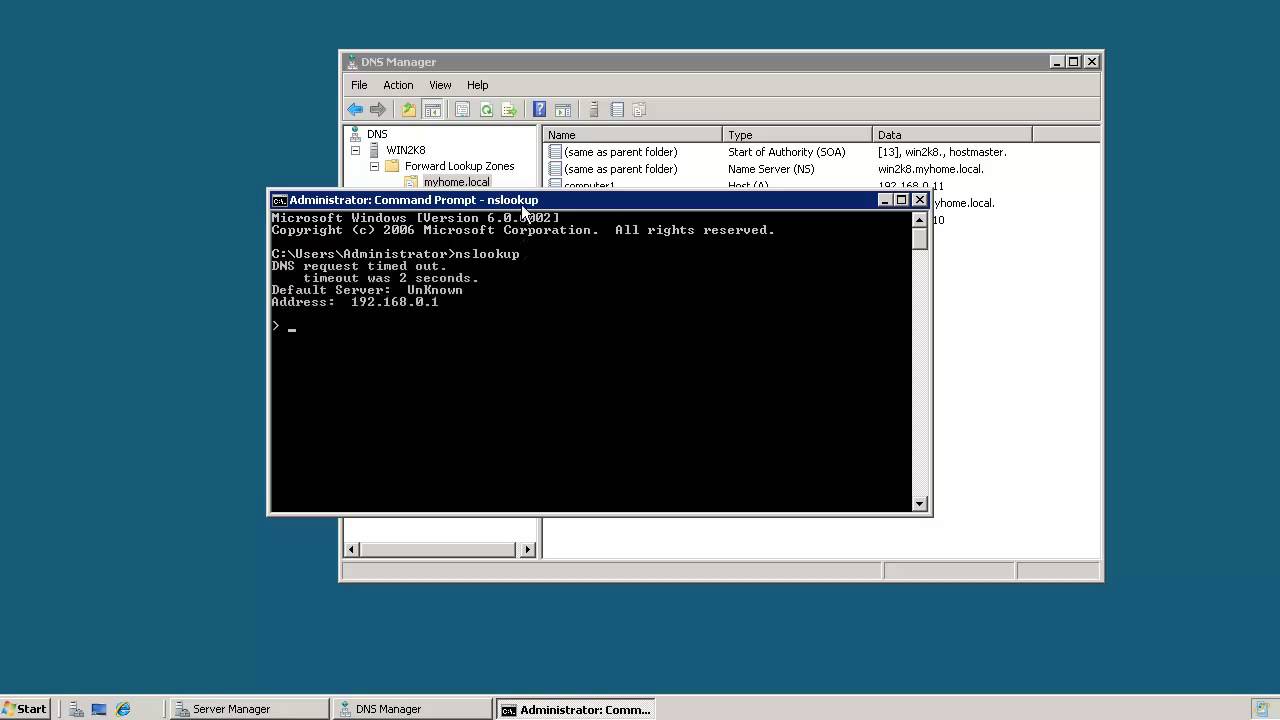
Task: Select the Name Server (NS) row name
Action: click(621, 169)
